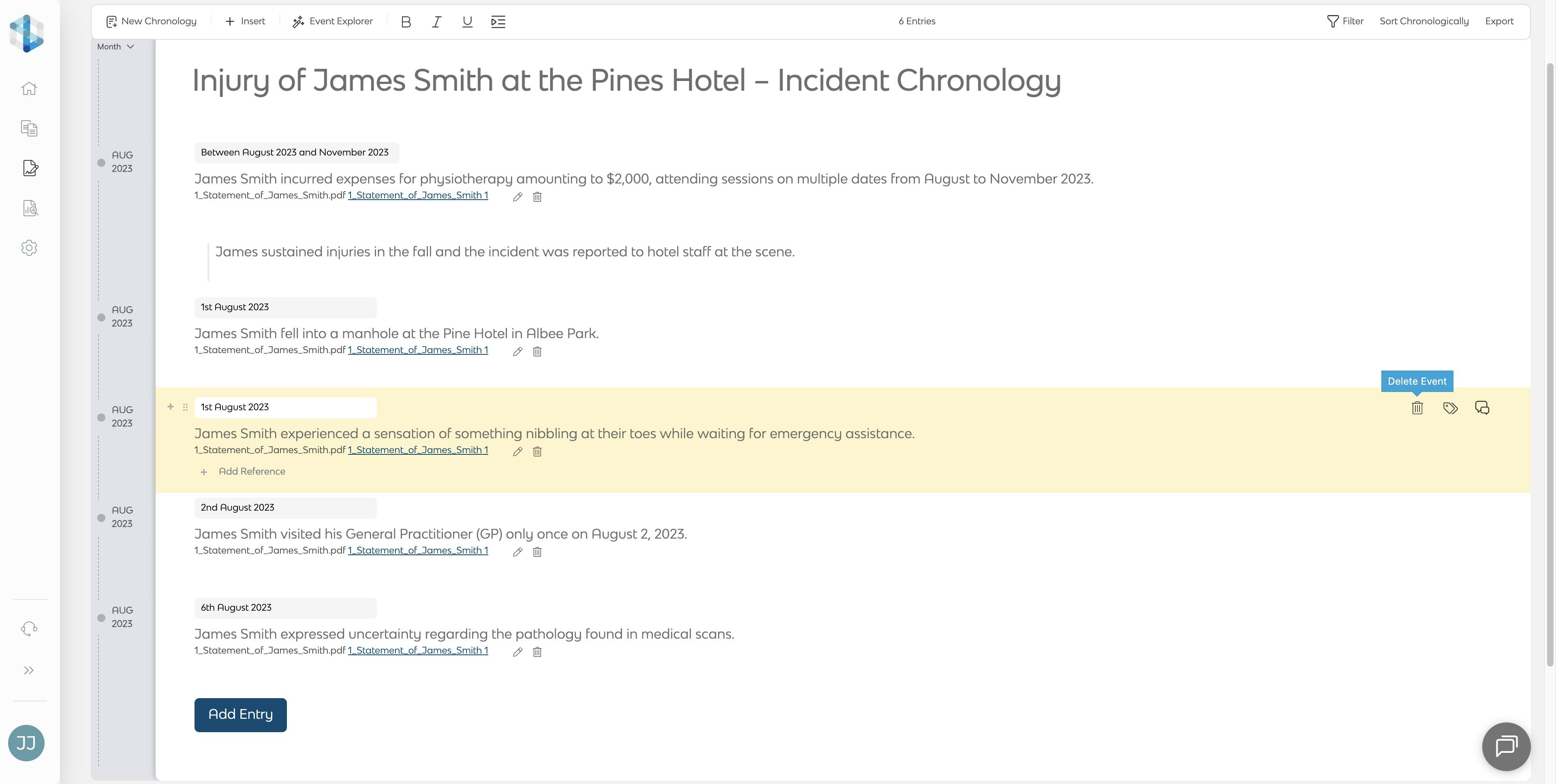
Task: Delete reference of the GP visit entry
Action: tap(537, 552)
